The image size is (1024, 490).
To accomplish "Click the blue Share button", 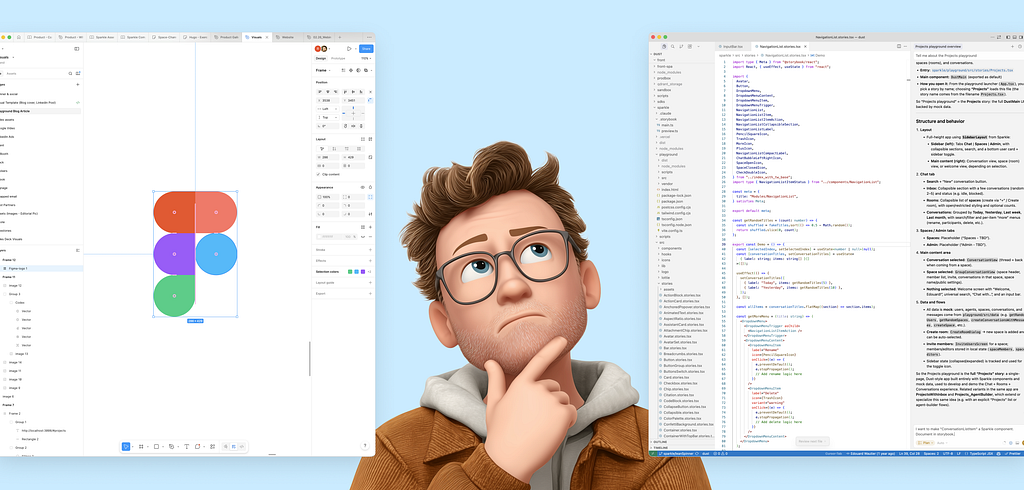I will tap(366, 48).
